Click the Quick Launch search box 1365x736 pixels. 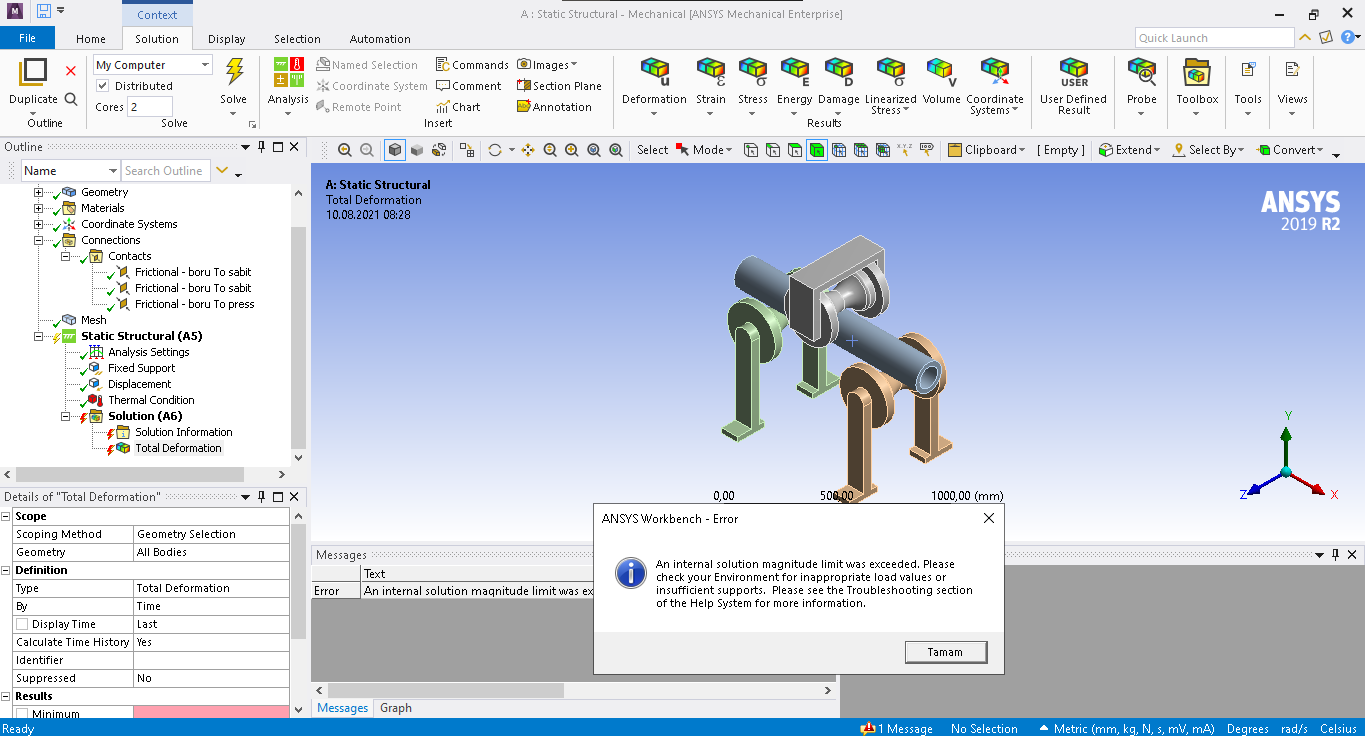tap(1215, 38)
